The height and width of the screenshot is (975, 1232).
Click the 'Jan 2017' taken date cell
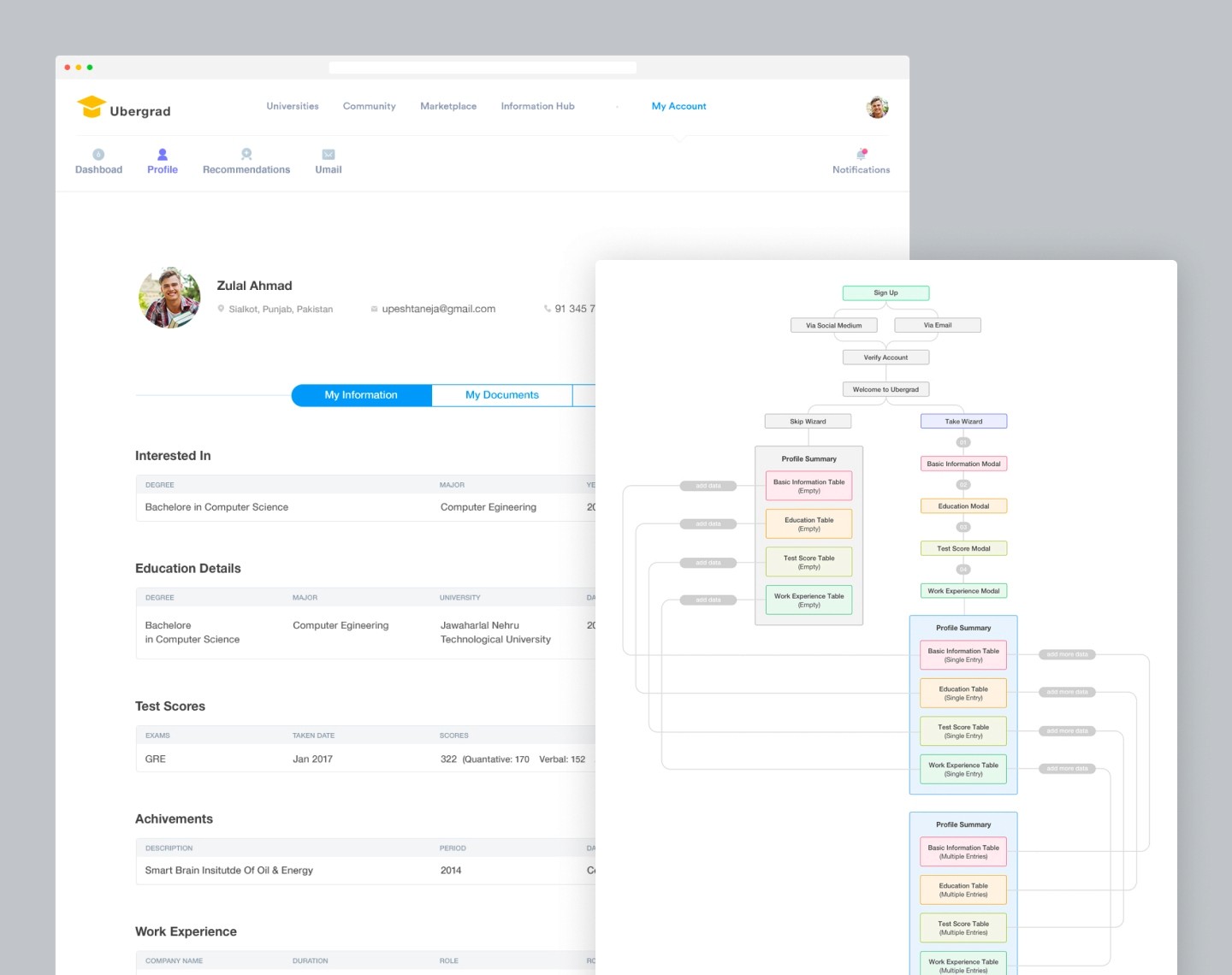pyautogui.click(x=312, y=759)
